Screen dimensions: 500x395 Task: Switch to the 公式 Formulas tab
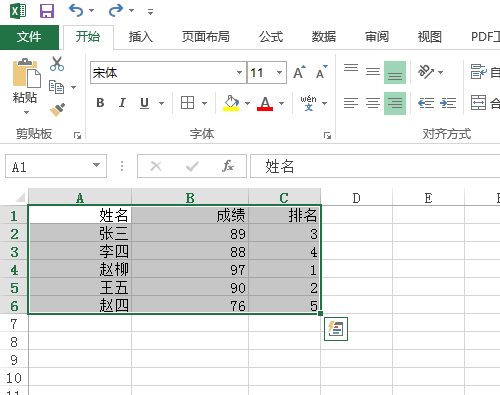[x=271, y=37]
